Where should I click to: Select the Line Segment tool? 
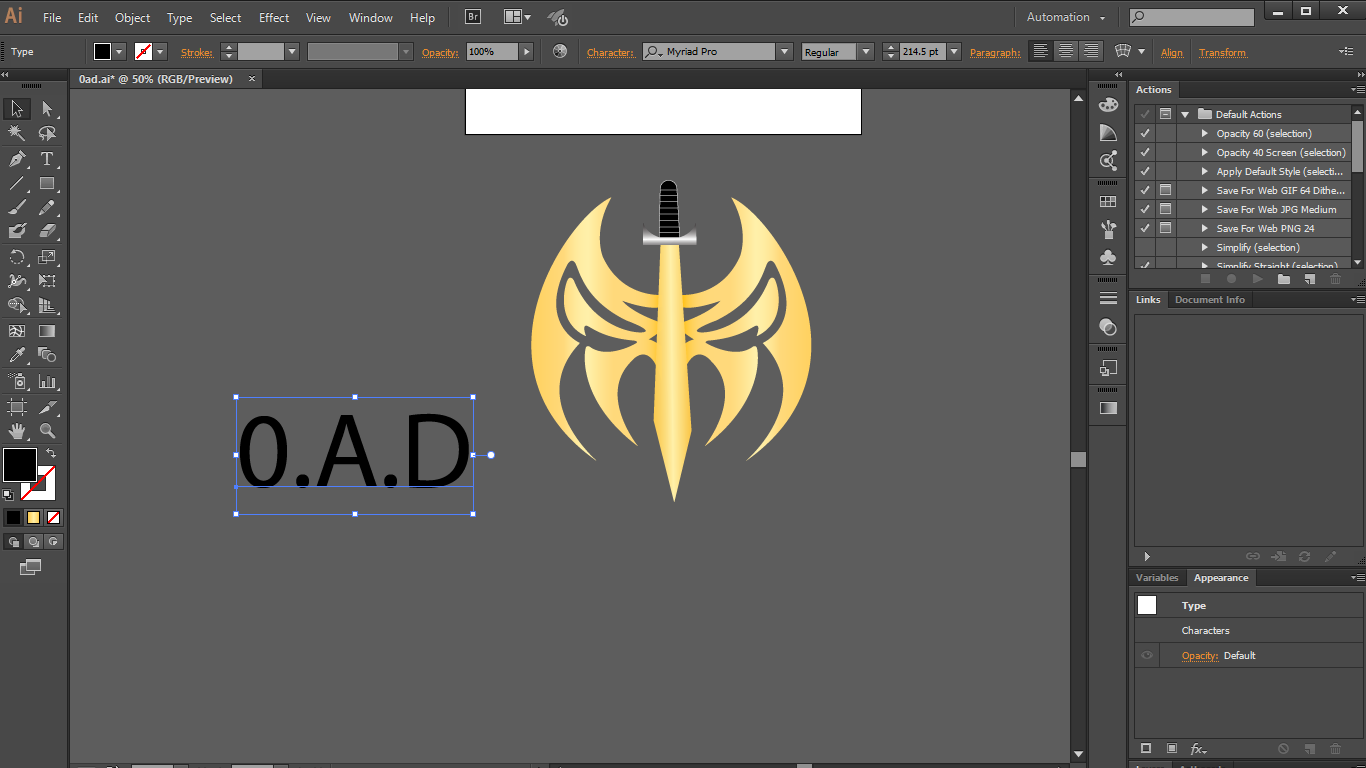coord(17,183)
